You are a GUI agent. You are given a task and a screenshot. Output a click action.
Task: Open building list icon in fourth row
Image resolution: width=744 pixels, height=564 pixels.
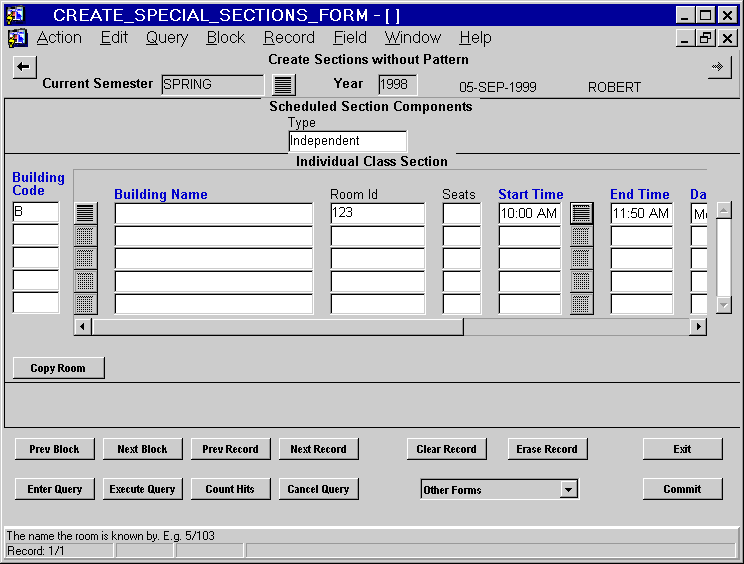click(85, 281)
